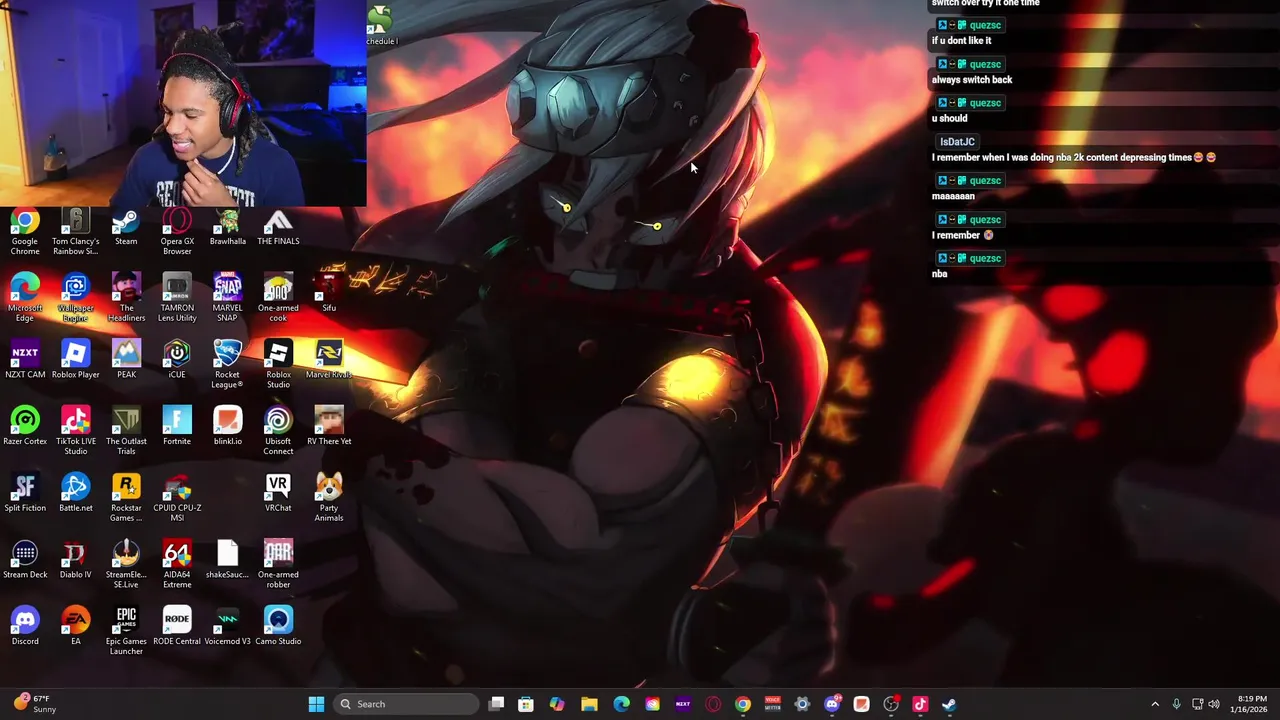Open File Explorer from the taskbar
Screen dimensions: 1280x720
589,704
